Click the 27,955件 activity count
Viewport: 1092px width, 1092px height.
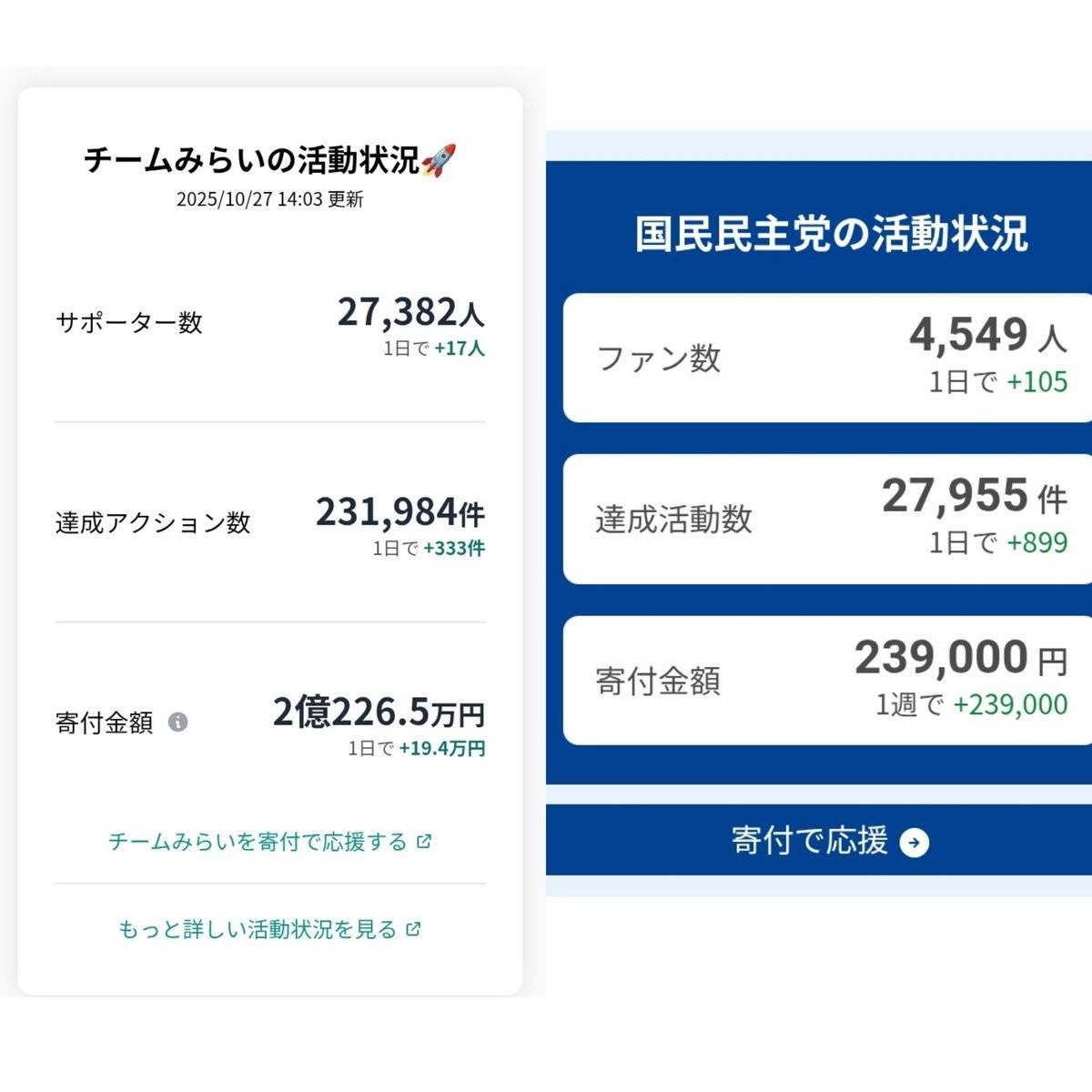click(974, 497)
